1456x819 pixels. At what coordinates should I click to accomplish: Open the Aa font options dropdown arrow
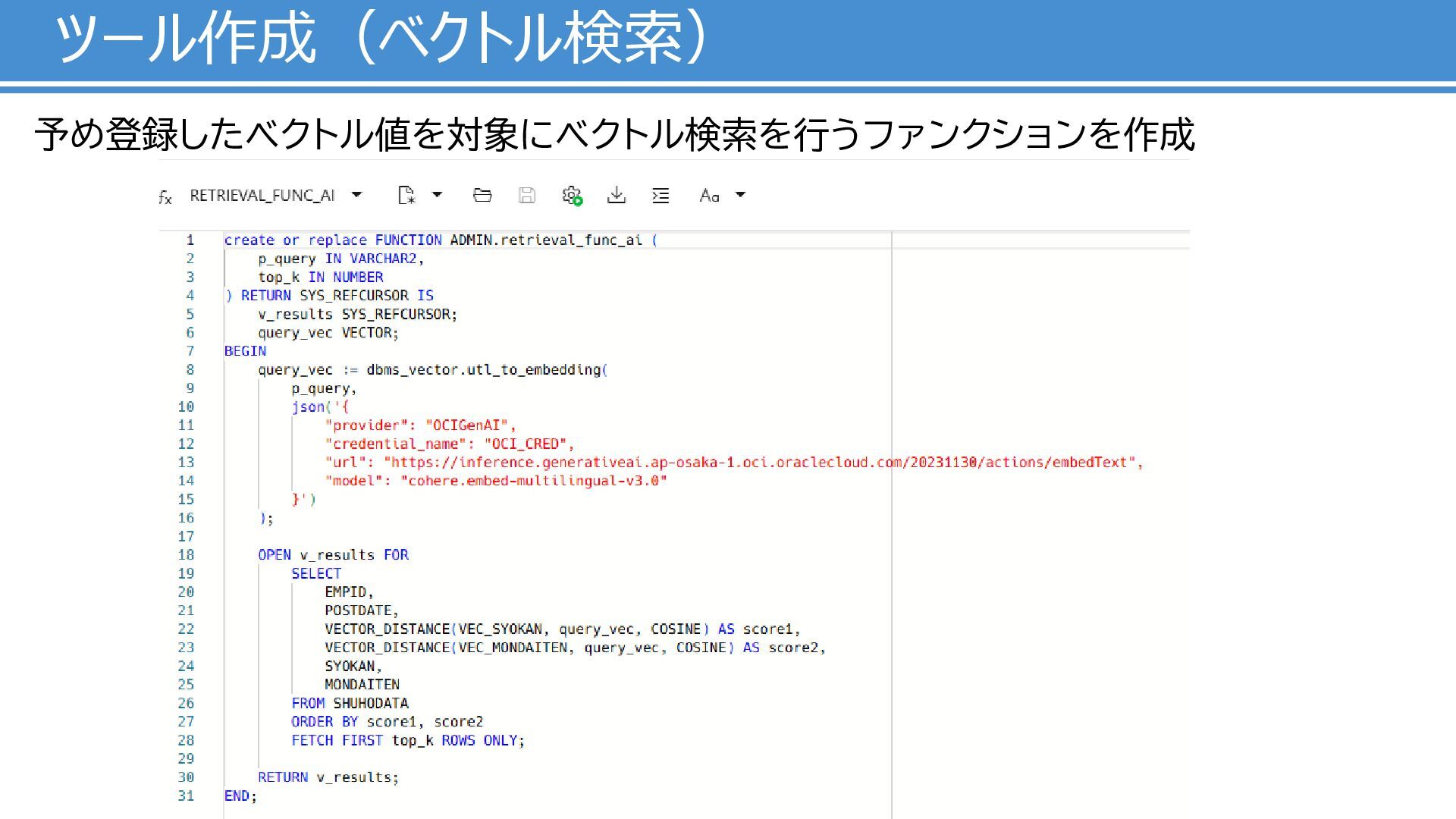coord(740,195)
